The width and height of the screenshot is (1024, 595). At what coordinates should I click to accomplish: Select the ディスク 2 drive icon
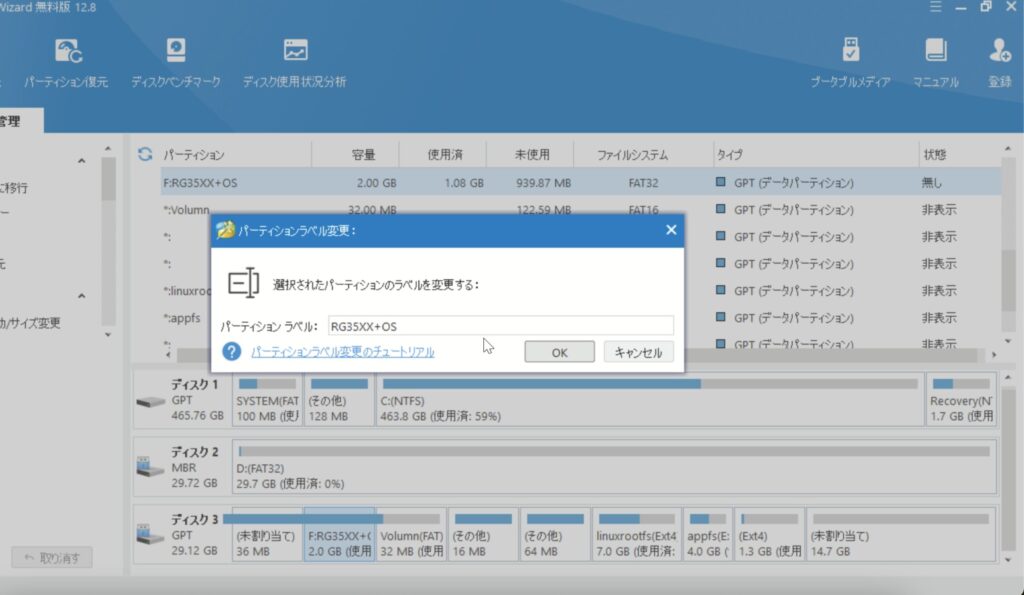point(150,468)
